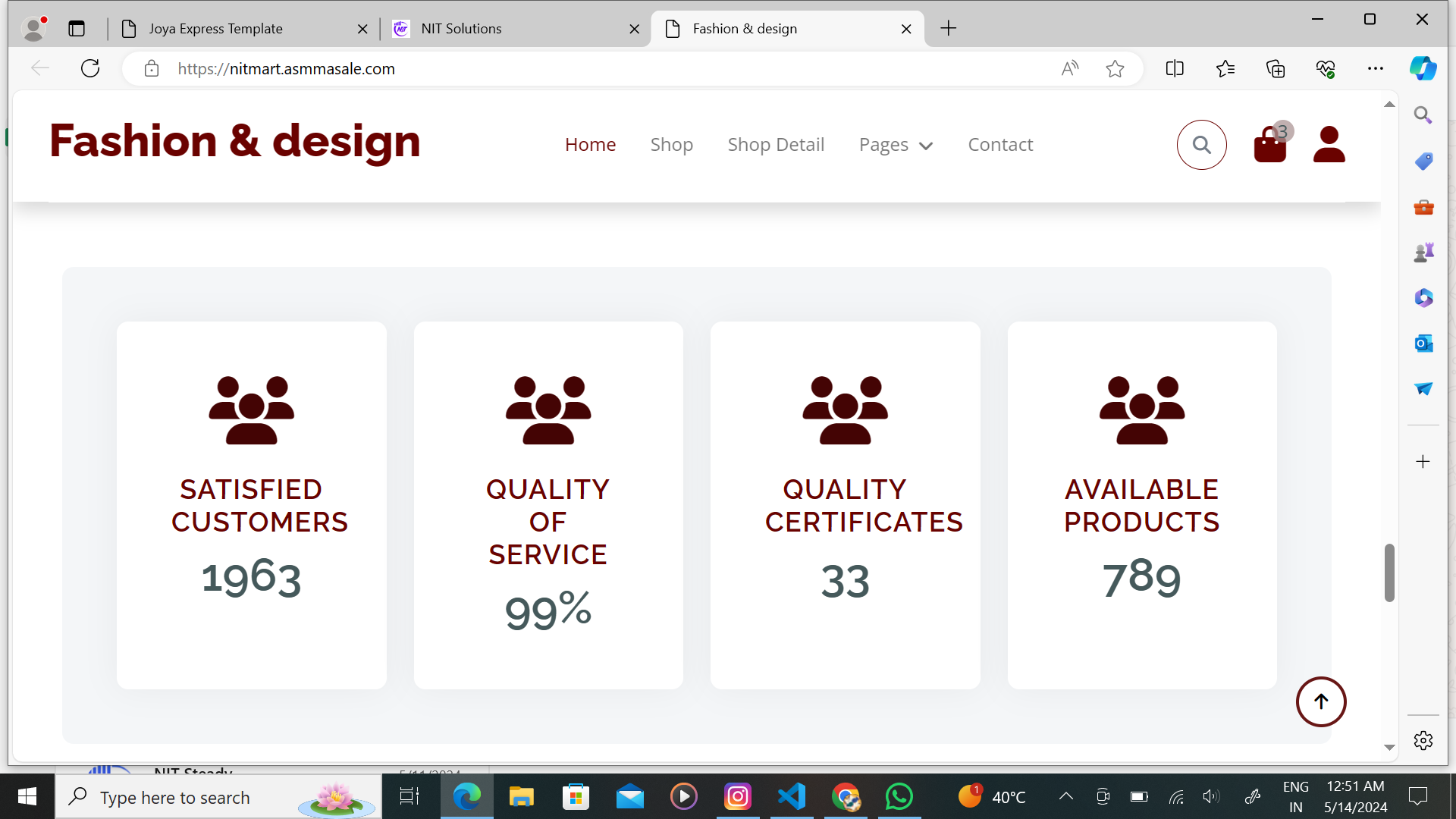This screenshot has width=1456, height=819.
Task: Open the Edge Settings and more menu
Action: [1376, 69]
